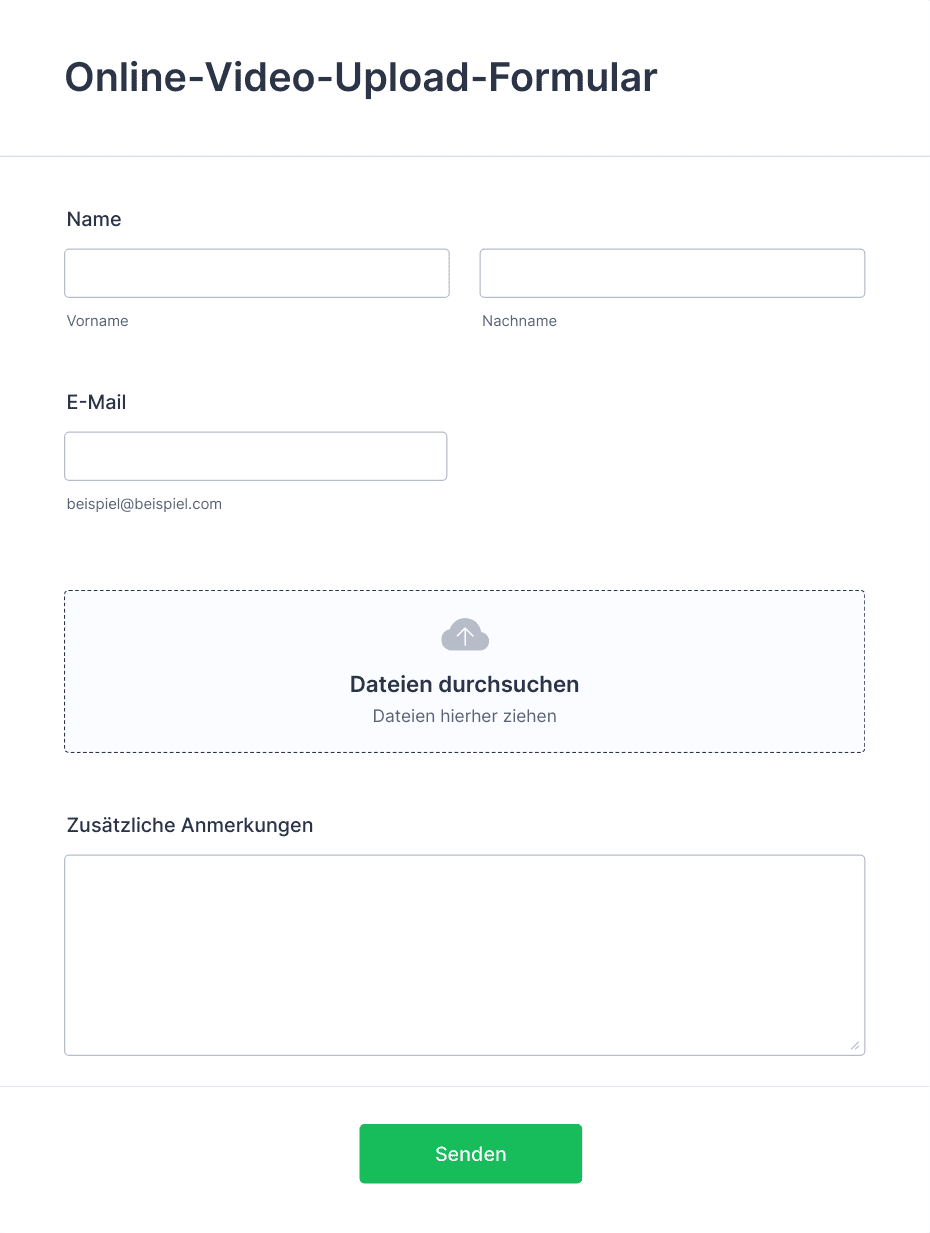Viewport: 930px width, 1233px height.
Task: Submit the form with the Senden button
Action: pyautogui.click(x=471, y=1154)
